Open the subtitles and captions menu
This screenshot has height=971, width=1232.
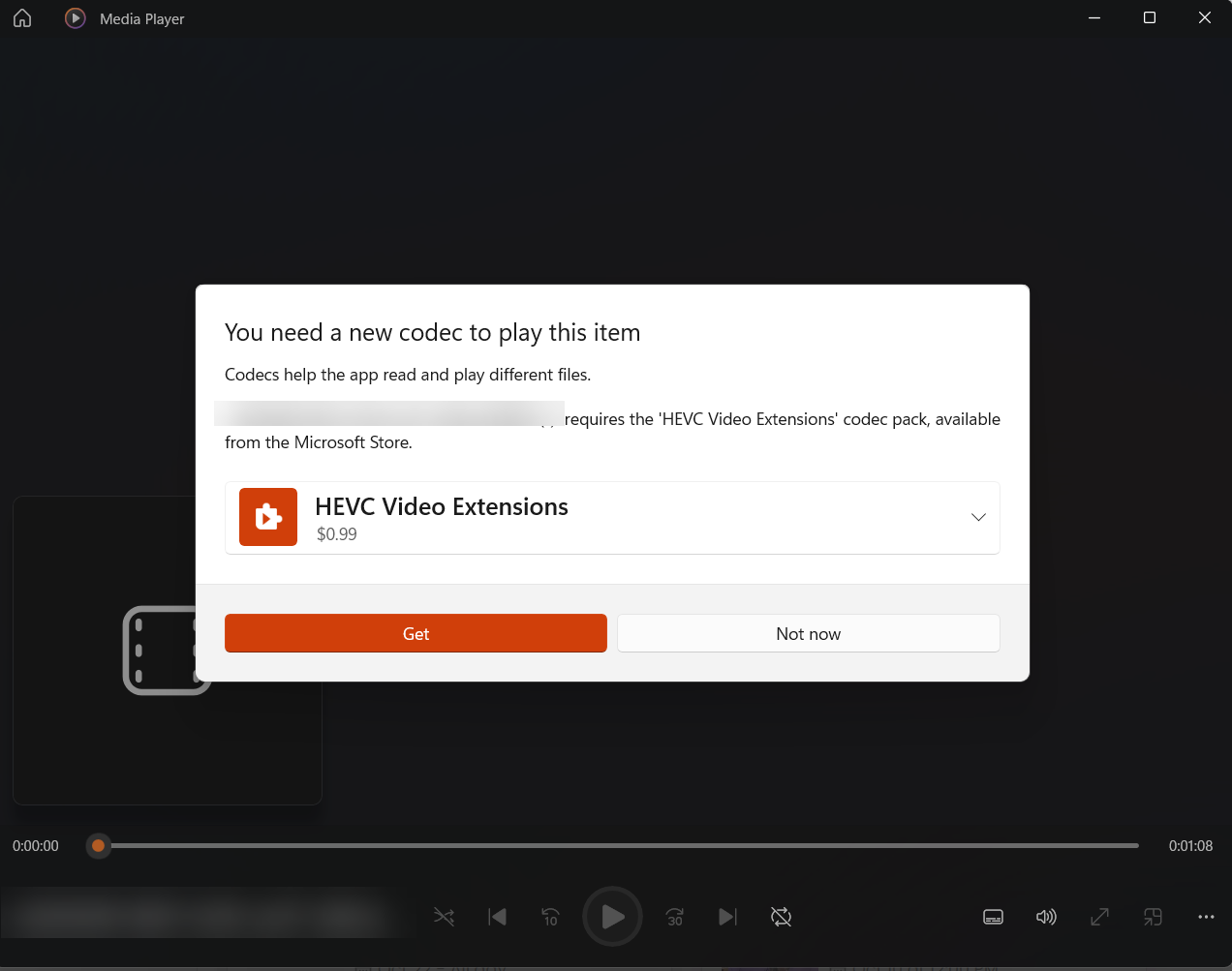(993, 917)
